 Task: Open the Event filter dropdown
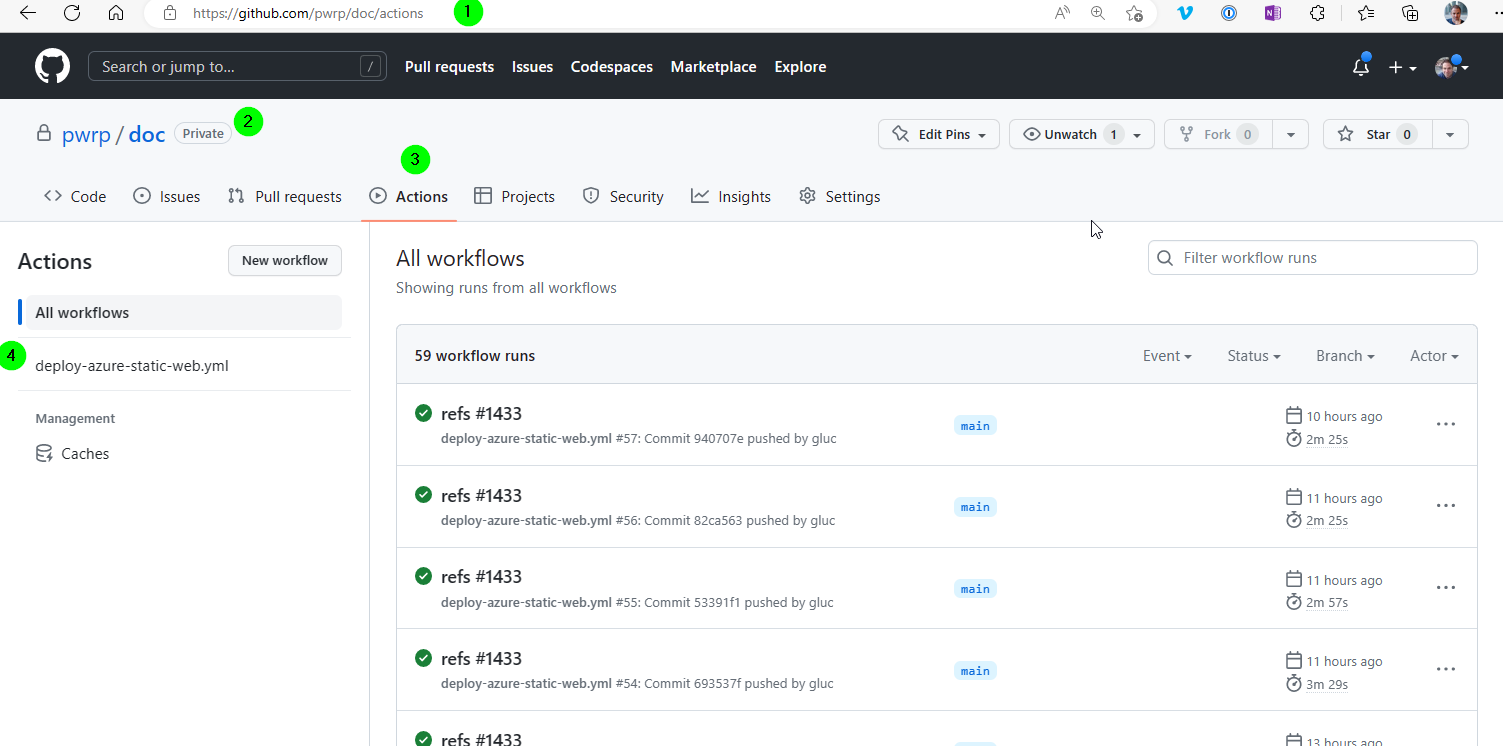(x=1167, y=356)
